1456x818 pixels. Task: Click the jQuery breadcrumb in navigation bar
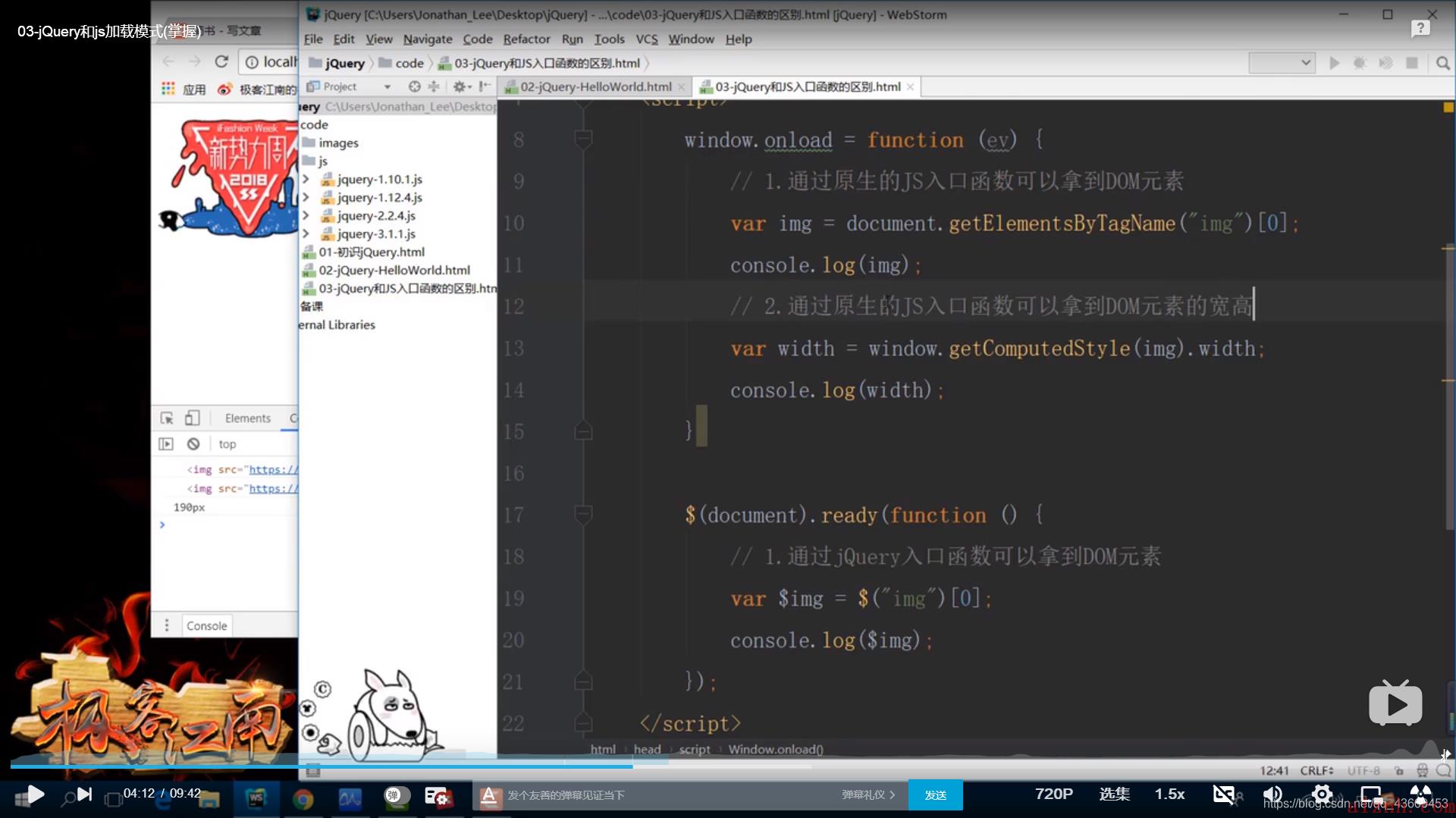(x=337, y=63)
